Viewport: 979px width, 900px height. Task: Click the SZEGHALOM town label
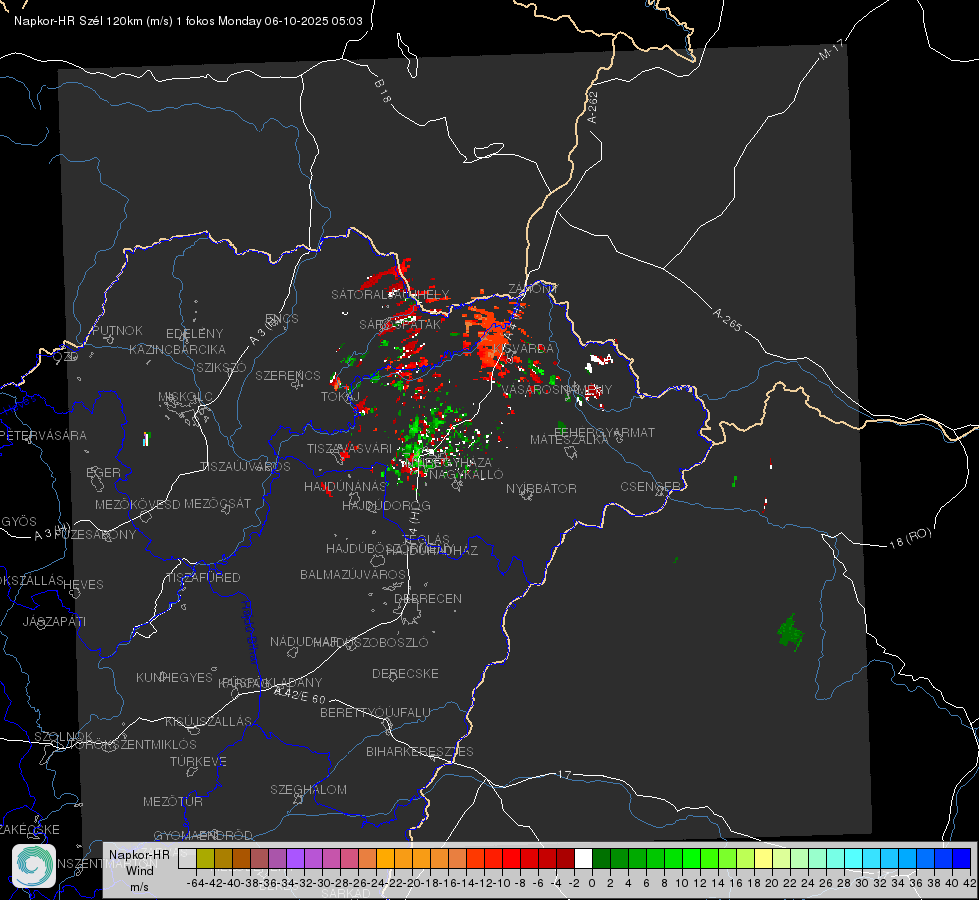tap(308, 789)
